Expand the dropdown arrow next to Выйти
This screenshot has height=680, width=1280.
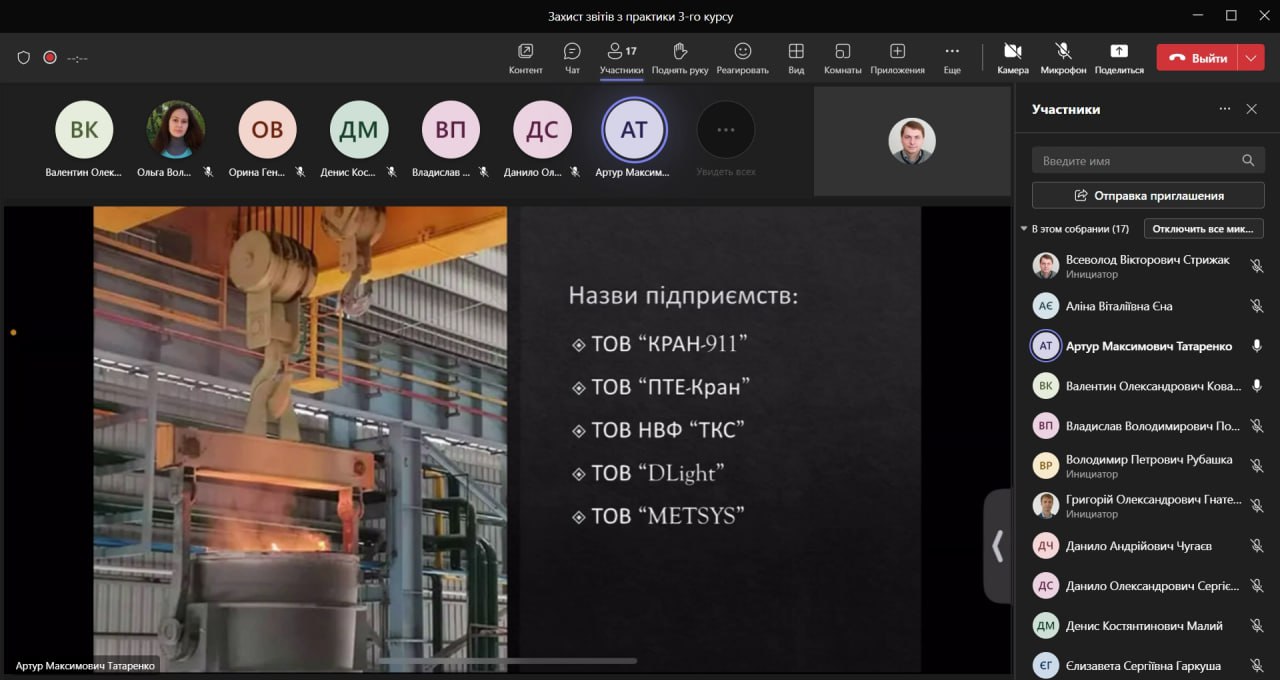point(1251,58)
